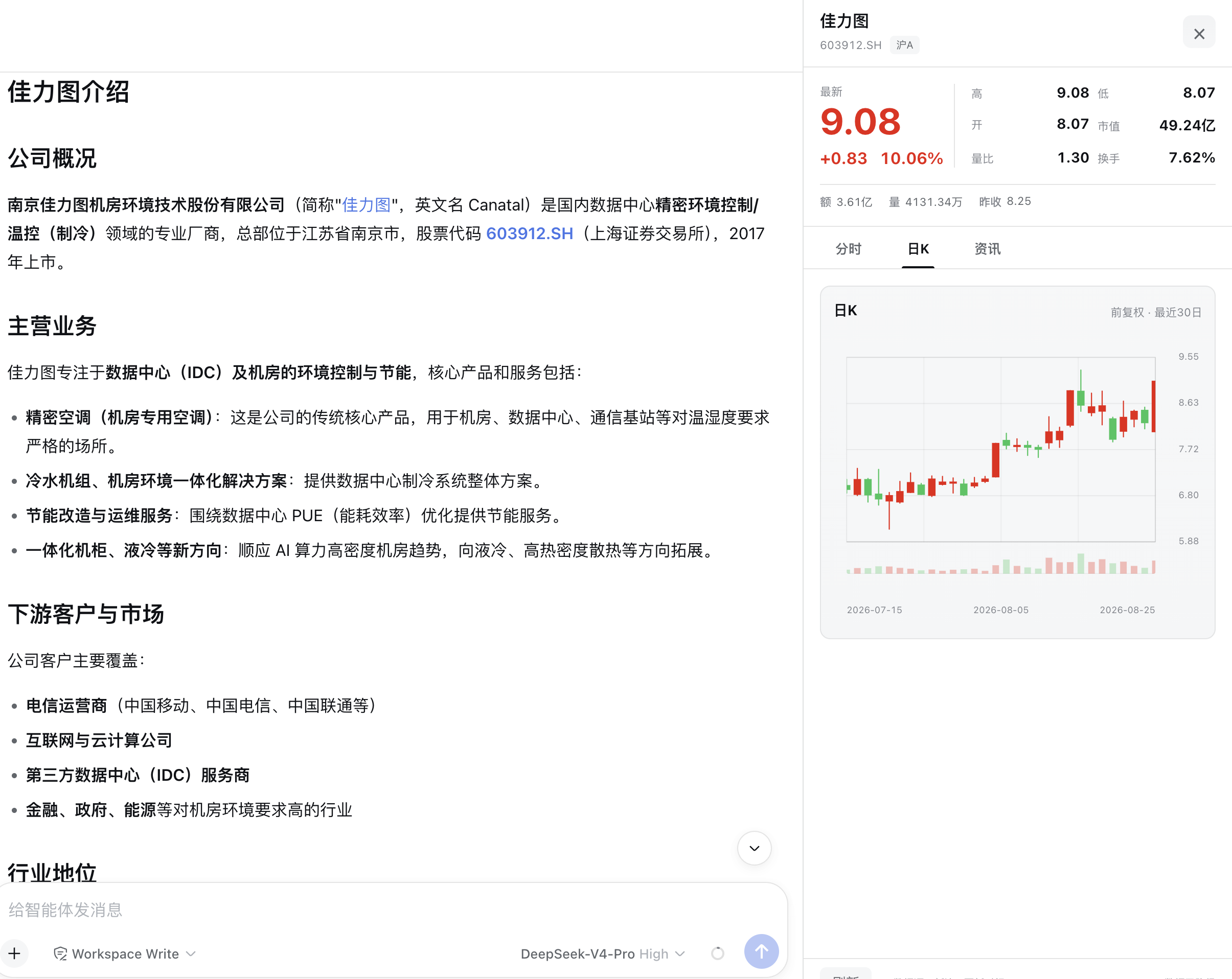Click the 日K candlestick chart
This screenshot has width=1232, height=979.
[x=1000, y=449]
